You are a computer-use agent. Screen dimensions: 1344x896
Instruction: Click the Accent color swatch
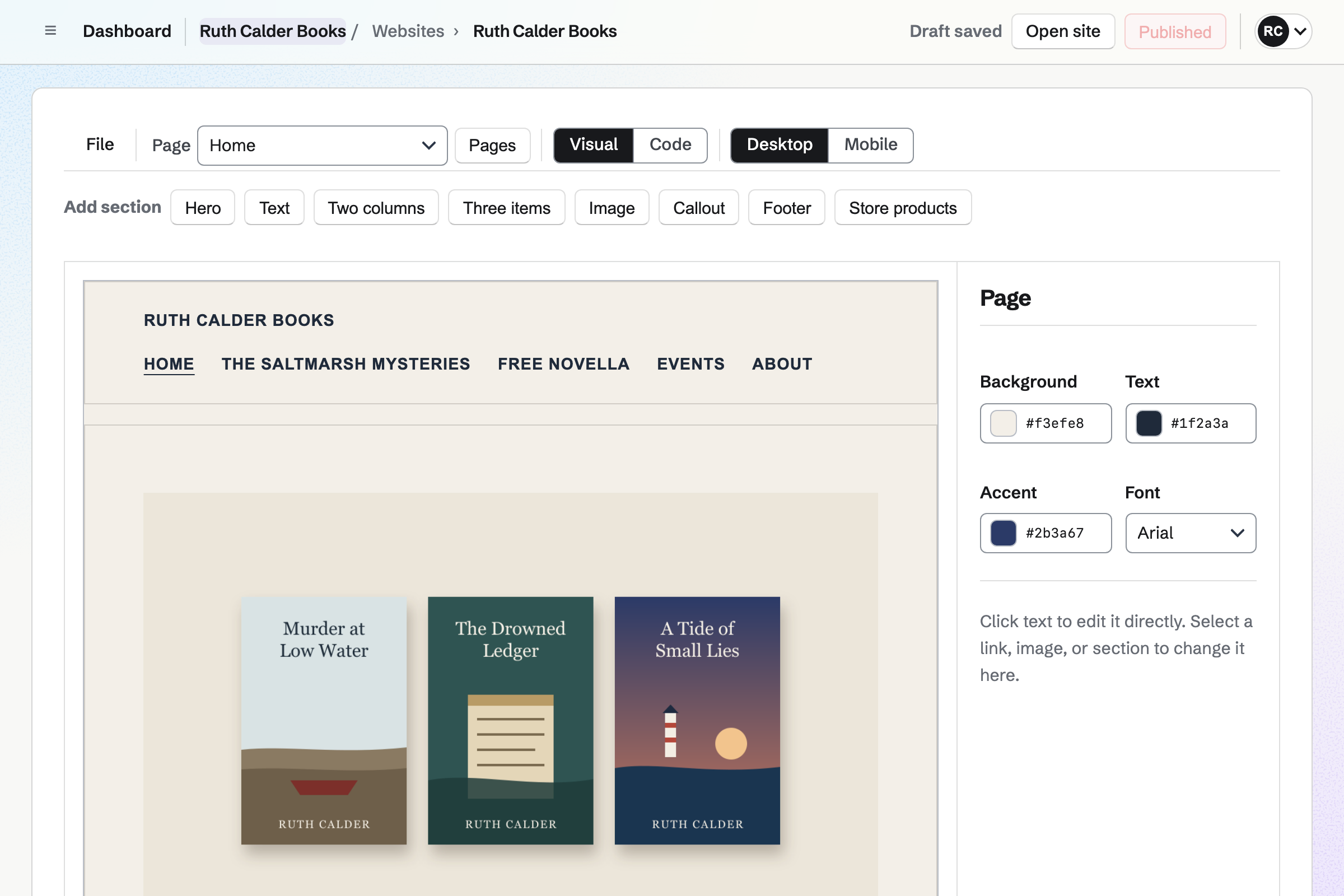pos(1004,533)
